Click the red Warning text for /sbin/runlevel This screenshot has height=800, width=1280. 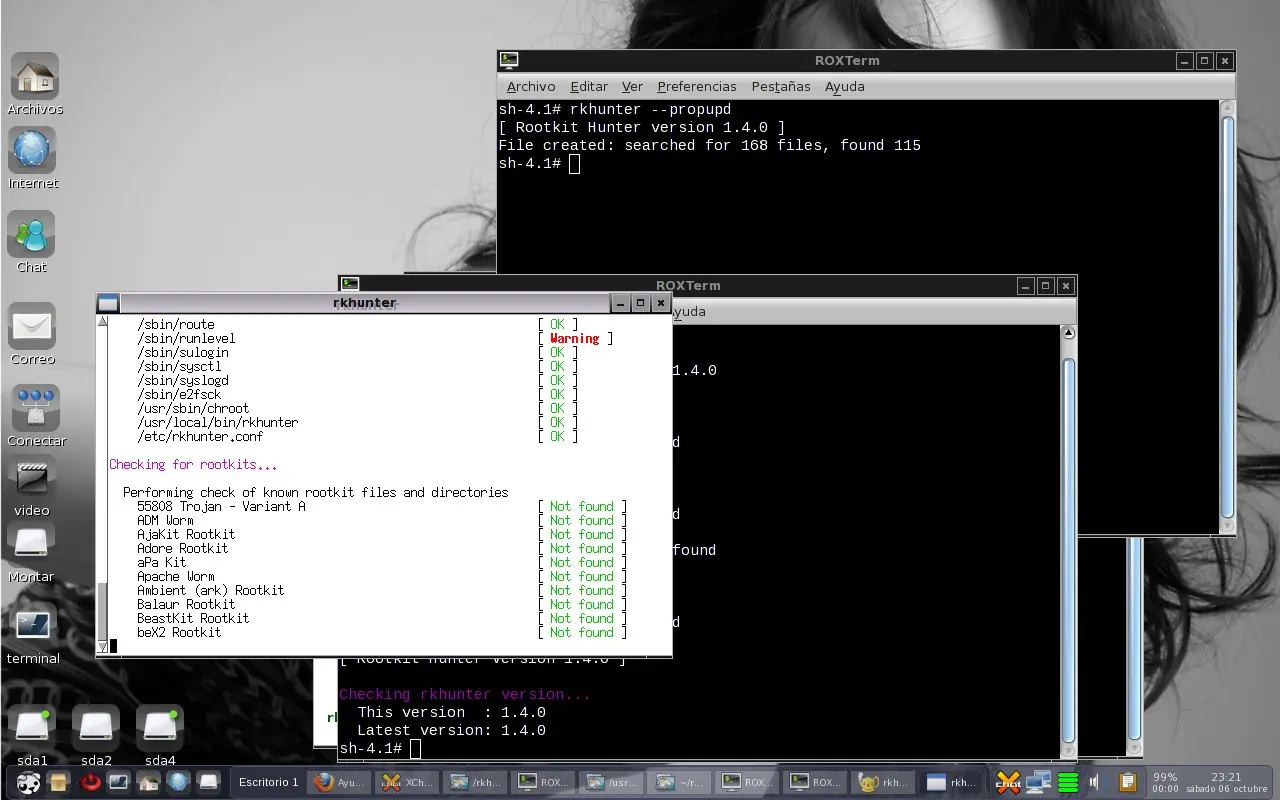[x=575, y=339]
